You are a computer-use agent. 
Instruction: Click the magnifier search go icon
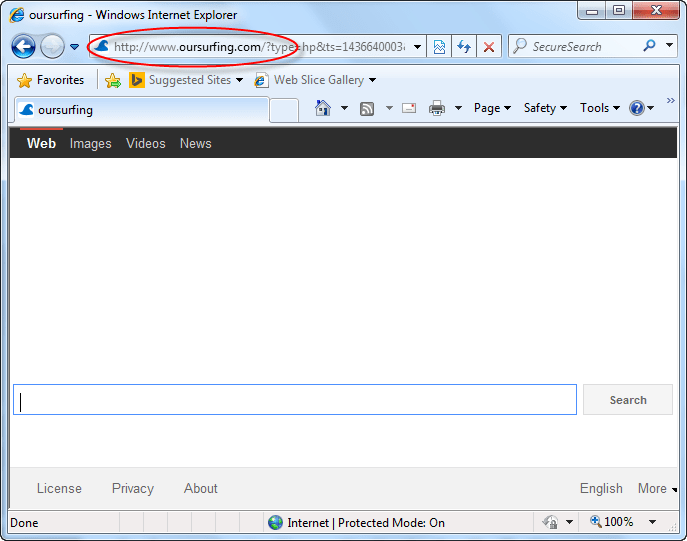point(649,46)
